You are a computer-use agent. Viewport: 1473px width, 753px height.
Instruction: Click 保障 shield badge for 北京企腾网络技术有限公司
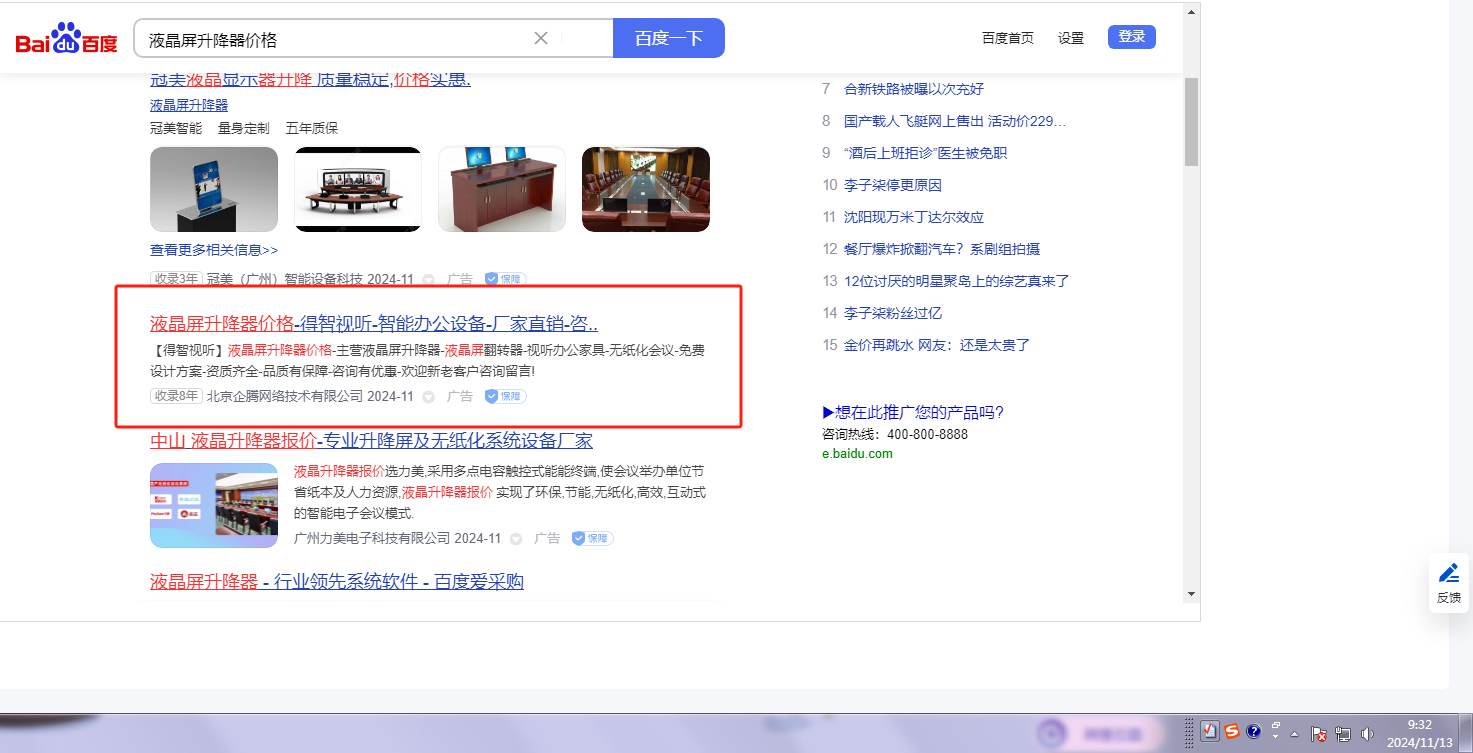(x=505, y=396)
